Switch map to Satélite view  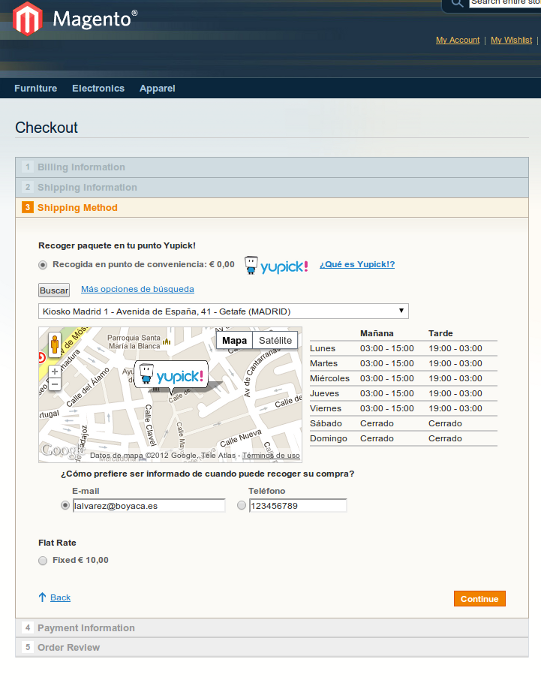click(x=275, y=340)
